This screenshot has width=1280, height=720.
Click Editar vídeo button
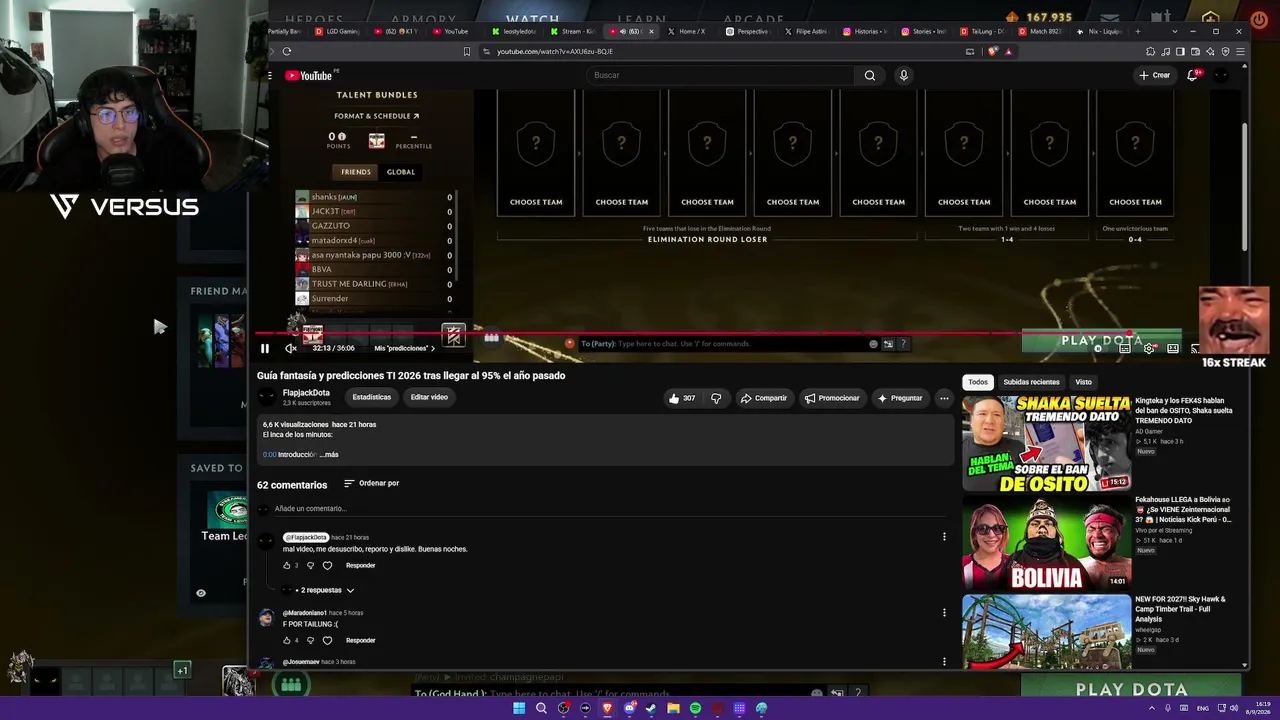tap(429, 397)
